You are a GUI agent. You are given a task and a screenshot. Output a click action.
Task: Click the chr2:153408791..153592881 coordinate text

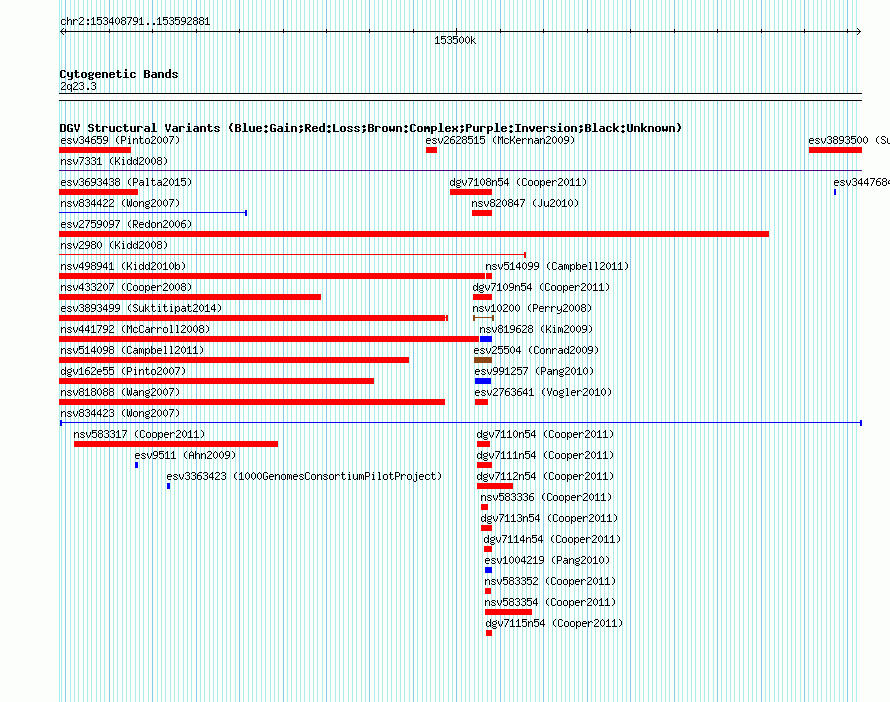(x=135, y=22)
